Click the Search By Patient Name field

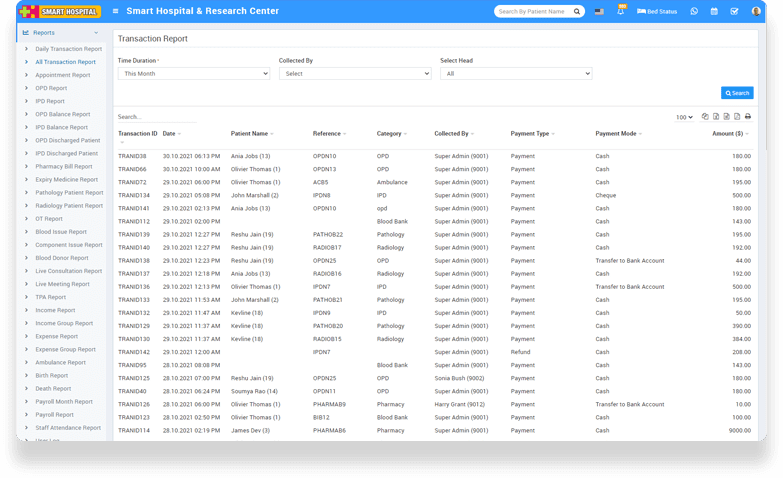click(536, 11)
